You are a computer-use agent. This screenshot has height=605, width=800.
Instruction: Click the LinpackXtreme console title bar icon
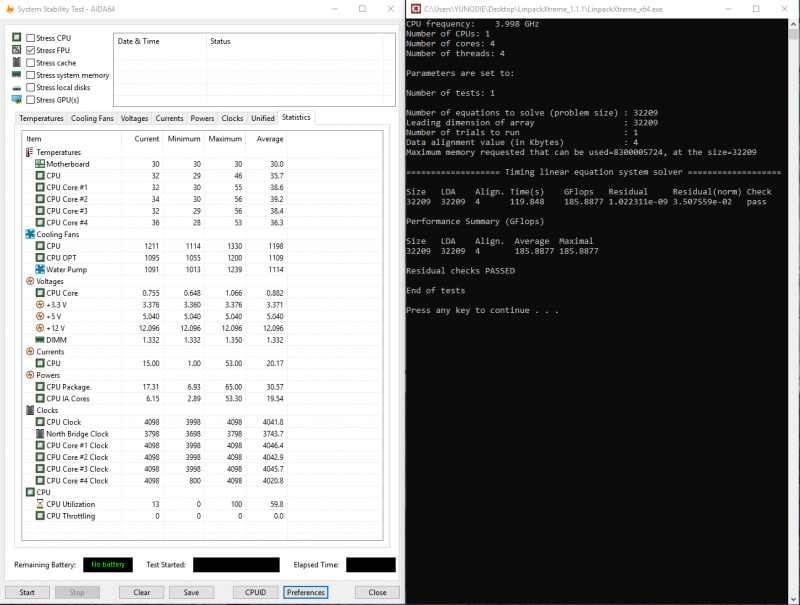415,8
